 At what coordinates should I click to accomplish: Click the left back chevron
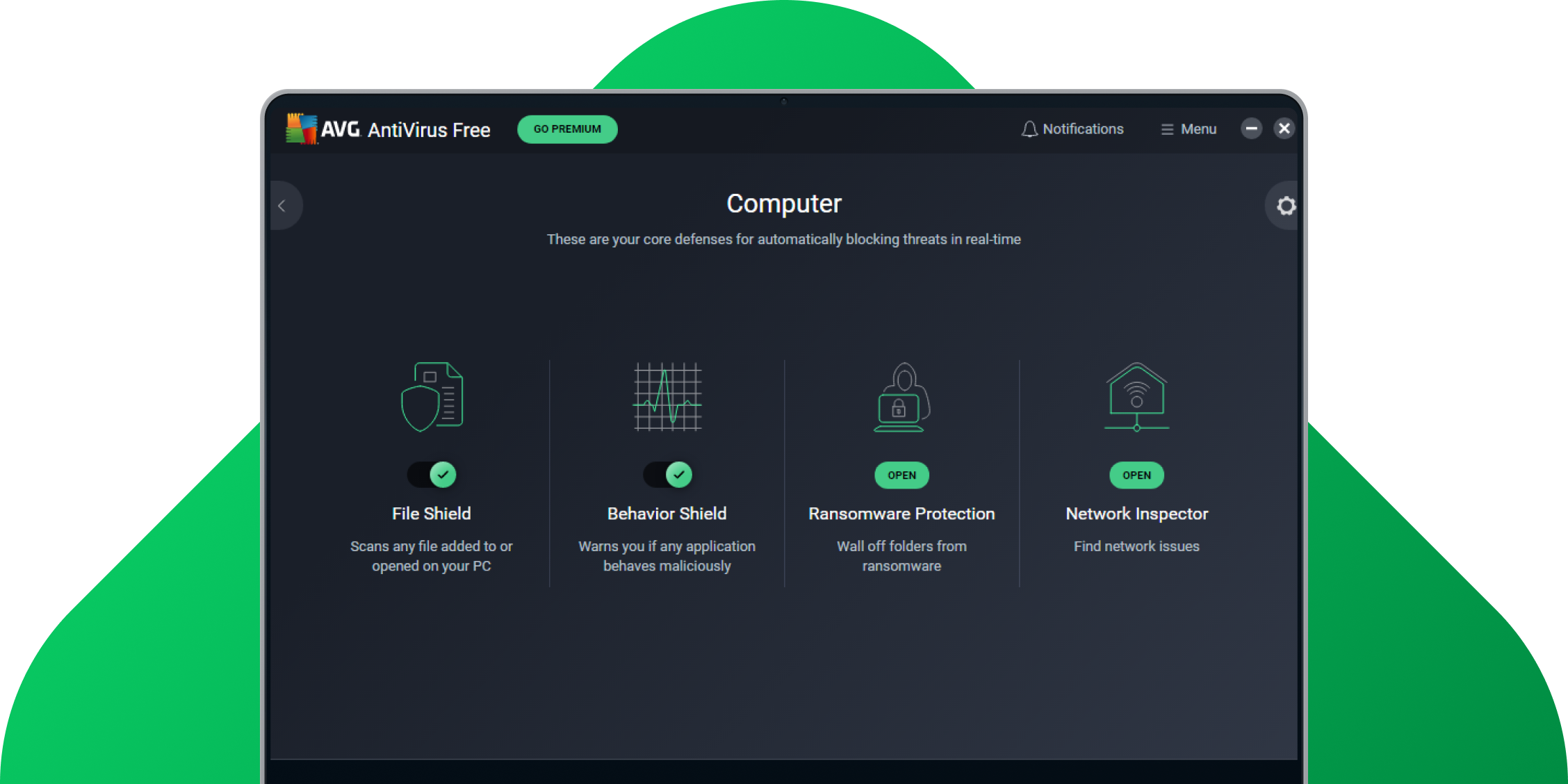(284, 206)
